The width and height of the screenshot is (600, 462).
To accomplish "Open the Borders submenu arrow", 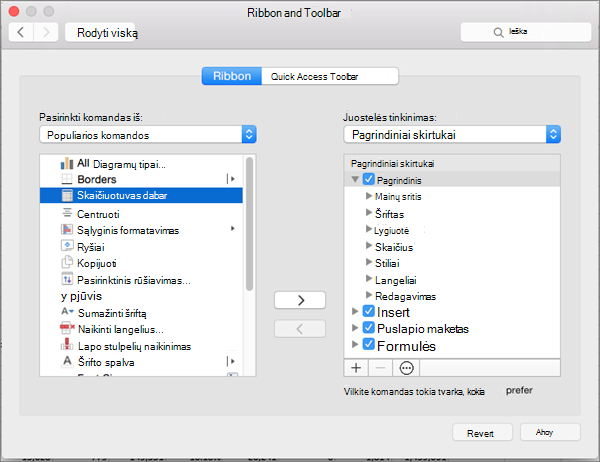I will (x=231, y=179).
